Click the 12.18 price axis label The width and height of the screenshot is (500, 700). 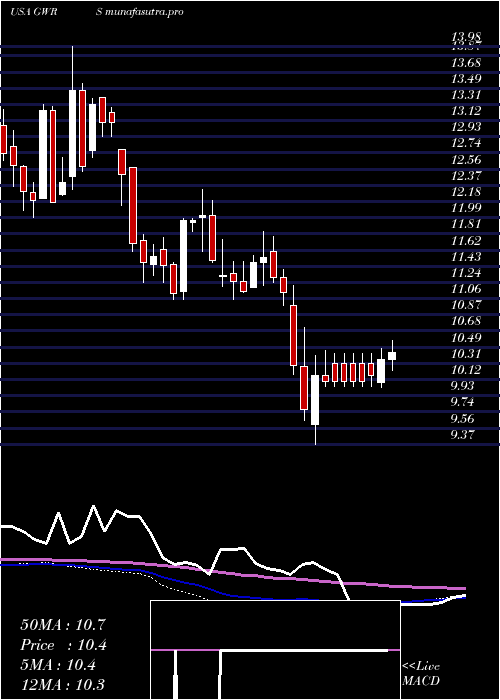click(x=466, y=192)
